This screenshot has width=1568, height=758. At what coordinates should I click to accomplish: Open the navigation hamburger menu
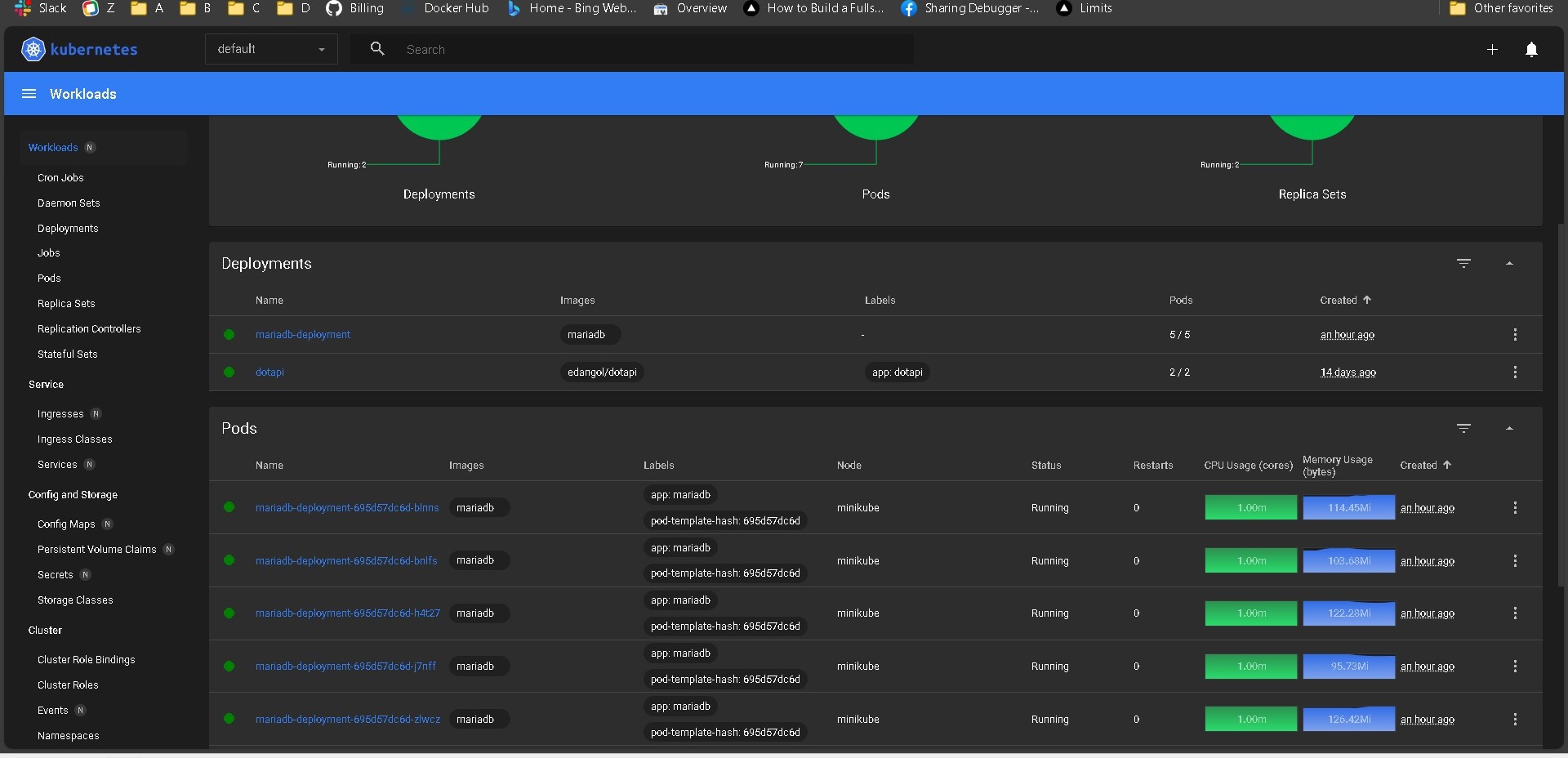click(x=29, y=93)
